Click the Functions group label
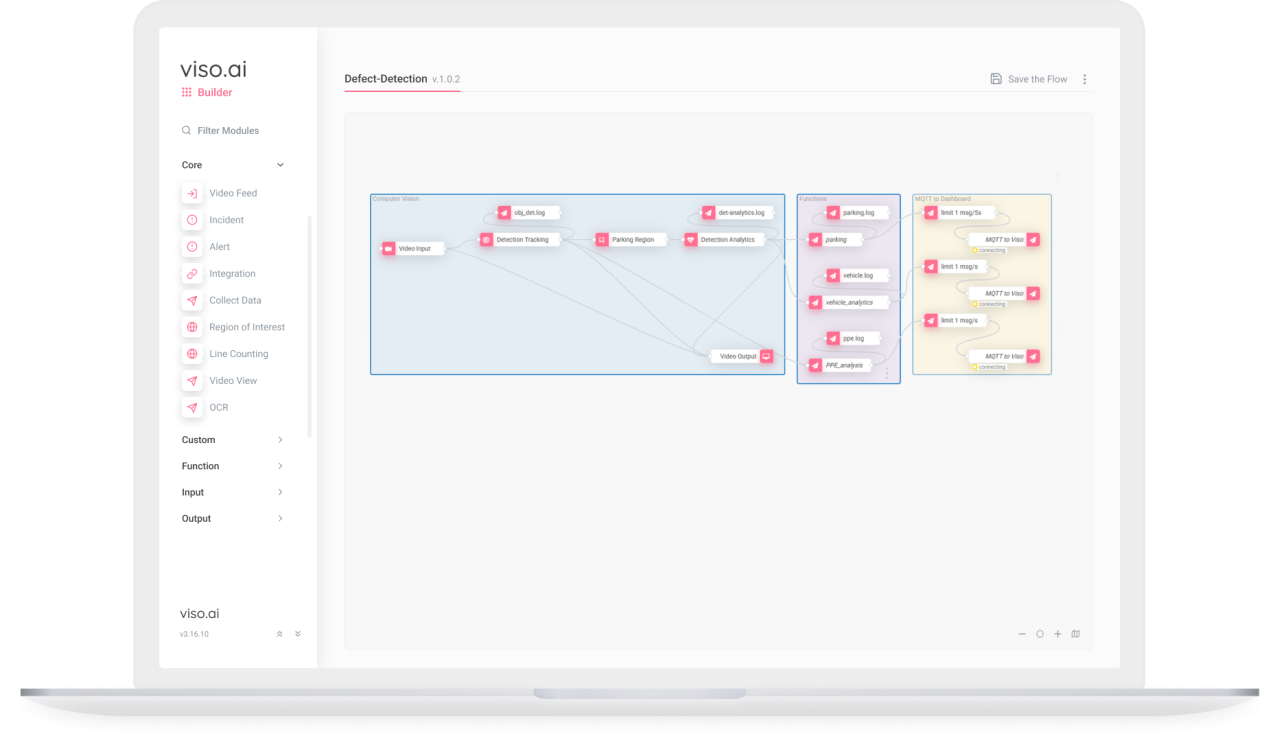The width and height of the screenshot is (1280, 741). click(x=813, y=199)
